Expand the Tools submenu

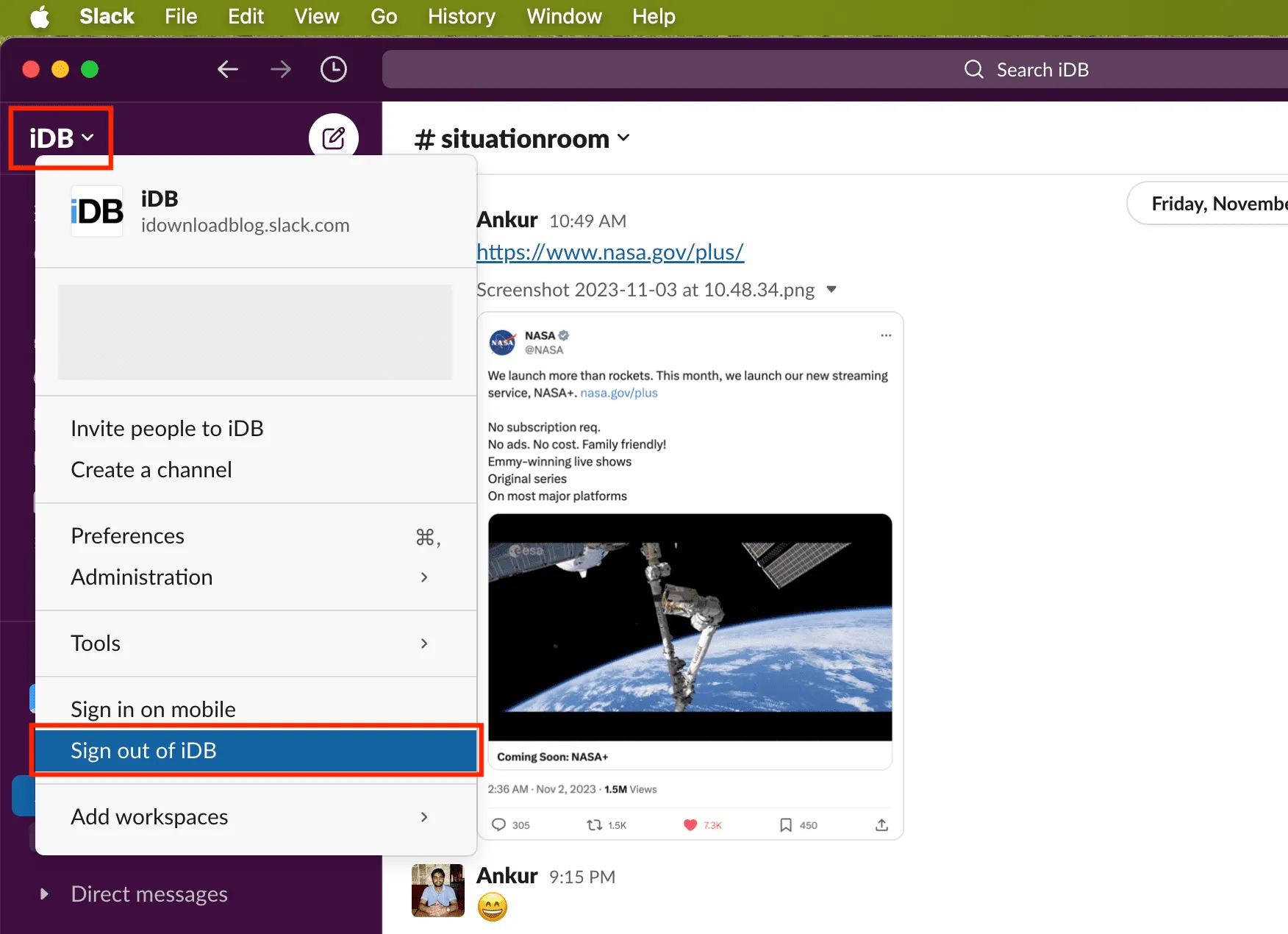pyautogui.click(x=256, y=643)
